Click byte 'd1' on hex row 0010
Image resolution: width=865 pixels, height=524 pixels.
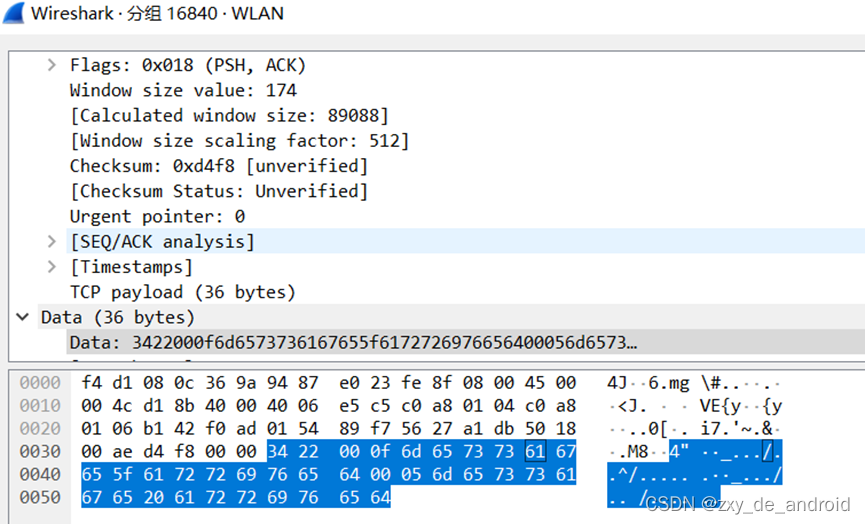tap(153, 405)
